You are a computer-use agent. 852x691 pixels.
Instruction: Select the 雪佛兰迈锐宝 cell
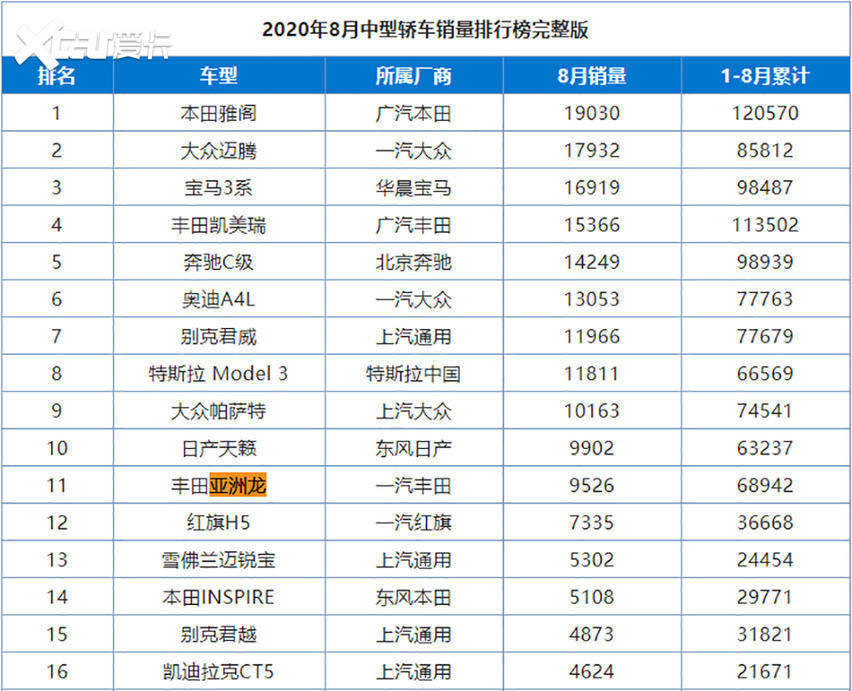(218, 560)
